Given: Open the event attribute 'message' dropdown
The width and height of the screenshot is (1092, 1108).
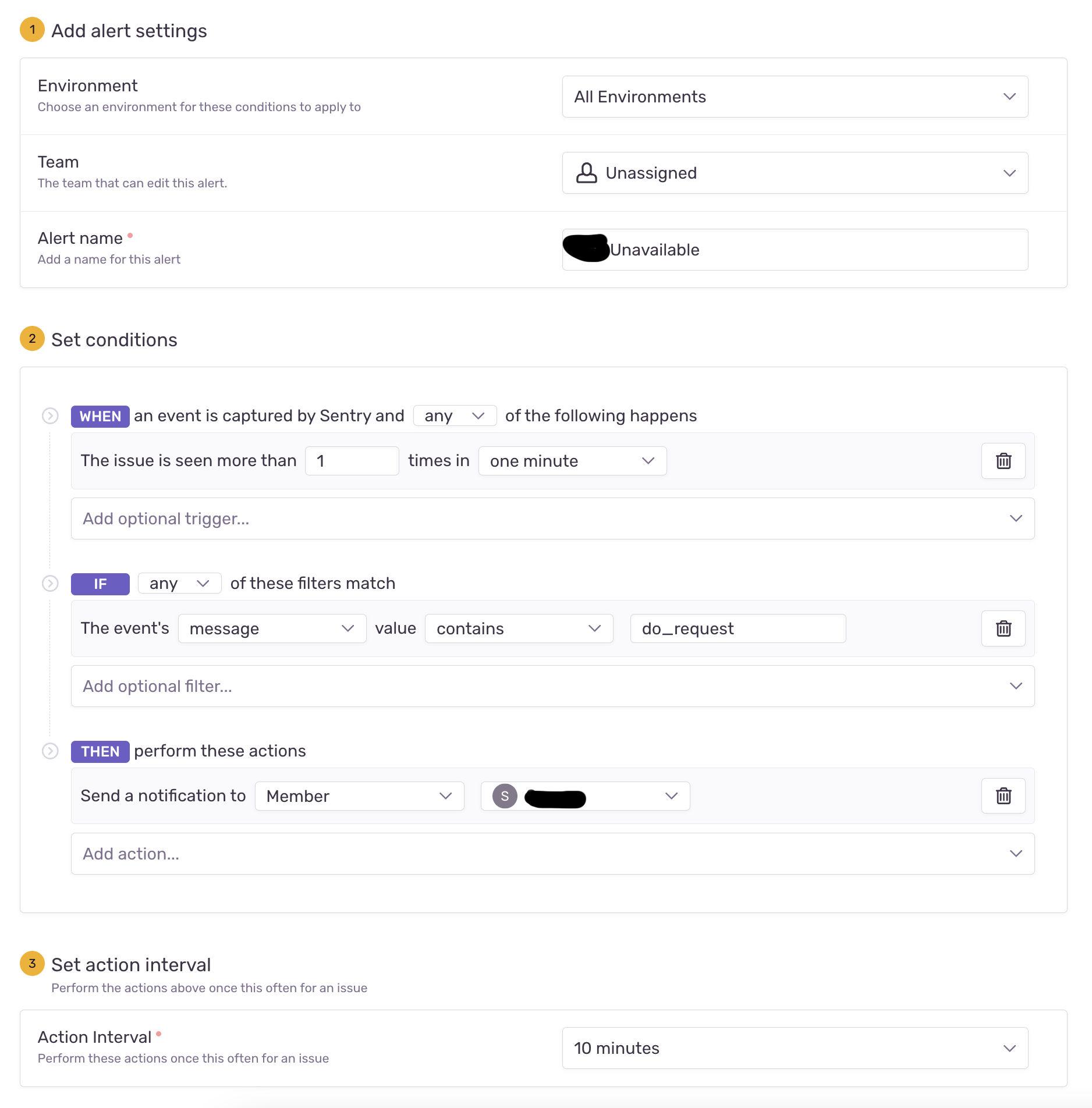Looking at the screenshot, I should coord(272,628).
